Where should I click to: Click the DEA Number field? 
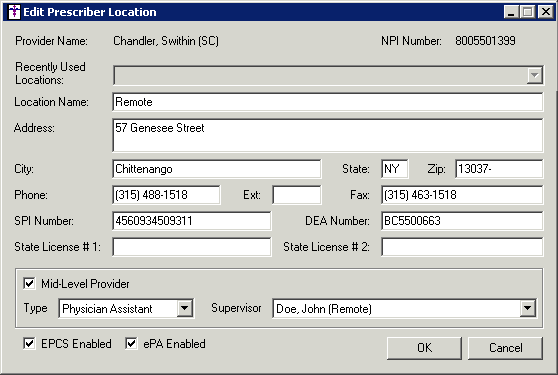[462, 221]
